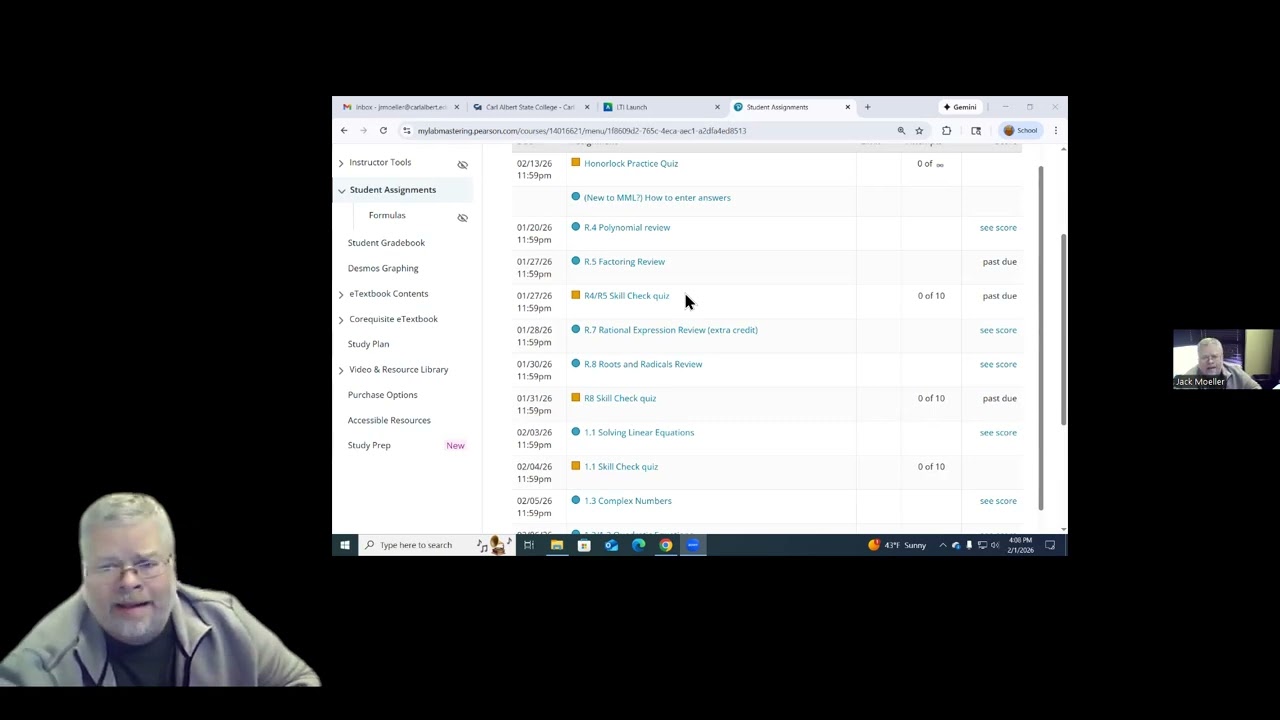The image size is (1280, 720).
Task: Open Task View on the taskbar
Action: point(529,545)
